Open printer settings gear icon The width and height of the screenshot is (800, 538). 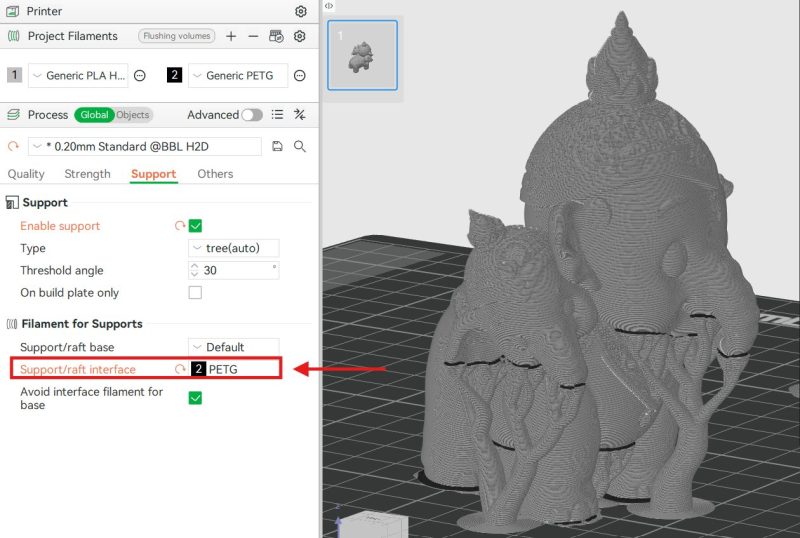[x=301, y=12]
